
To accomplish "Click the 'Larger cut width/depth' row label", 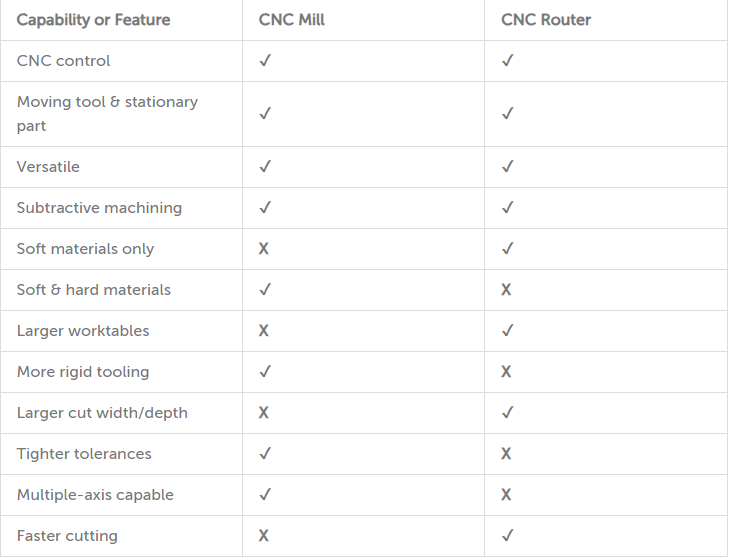I will (x=102, y=413).
